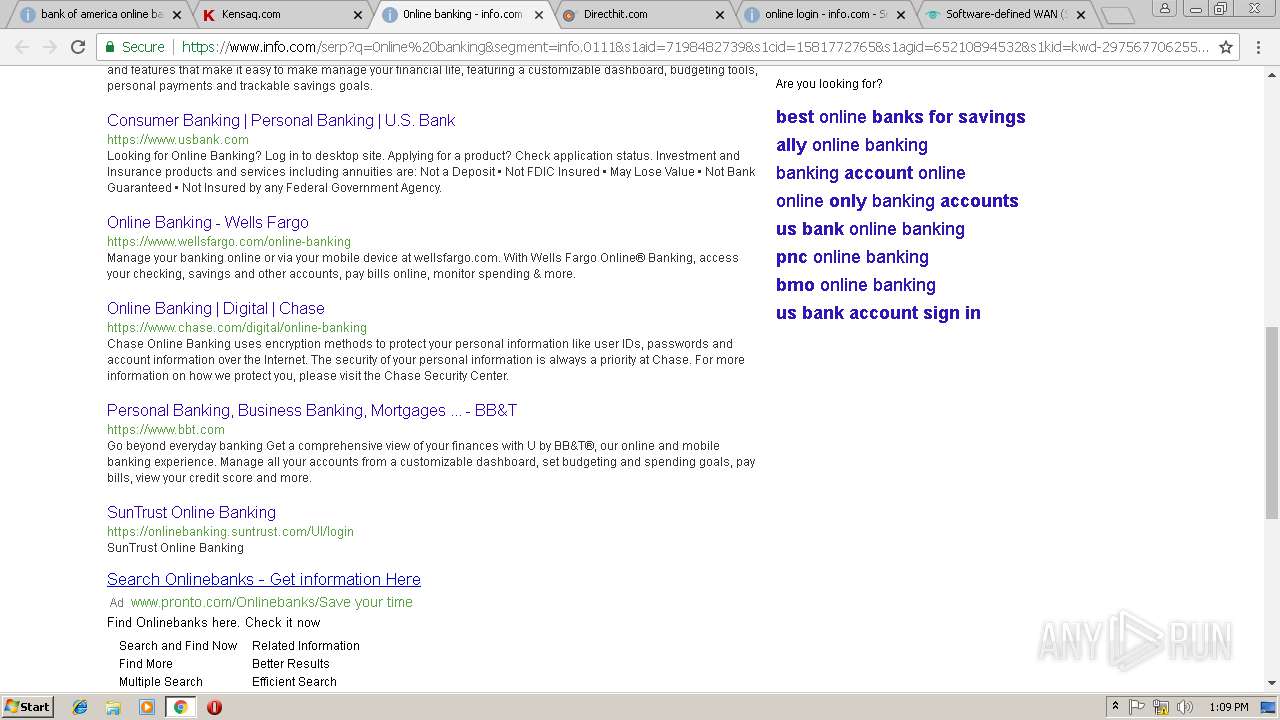
Task: Click the 'Are you looking for?' text
Action: pyautogui.click(x=829, y=84)
